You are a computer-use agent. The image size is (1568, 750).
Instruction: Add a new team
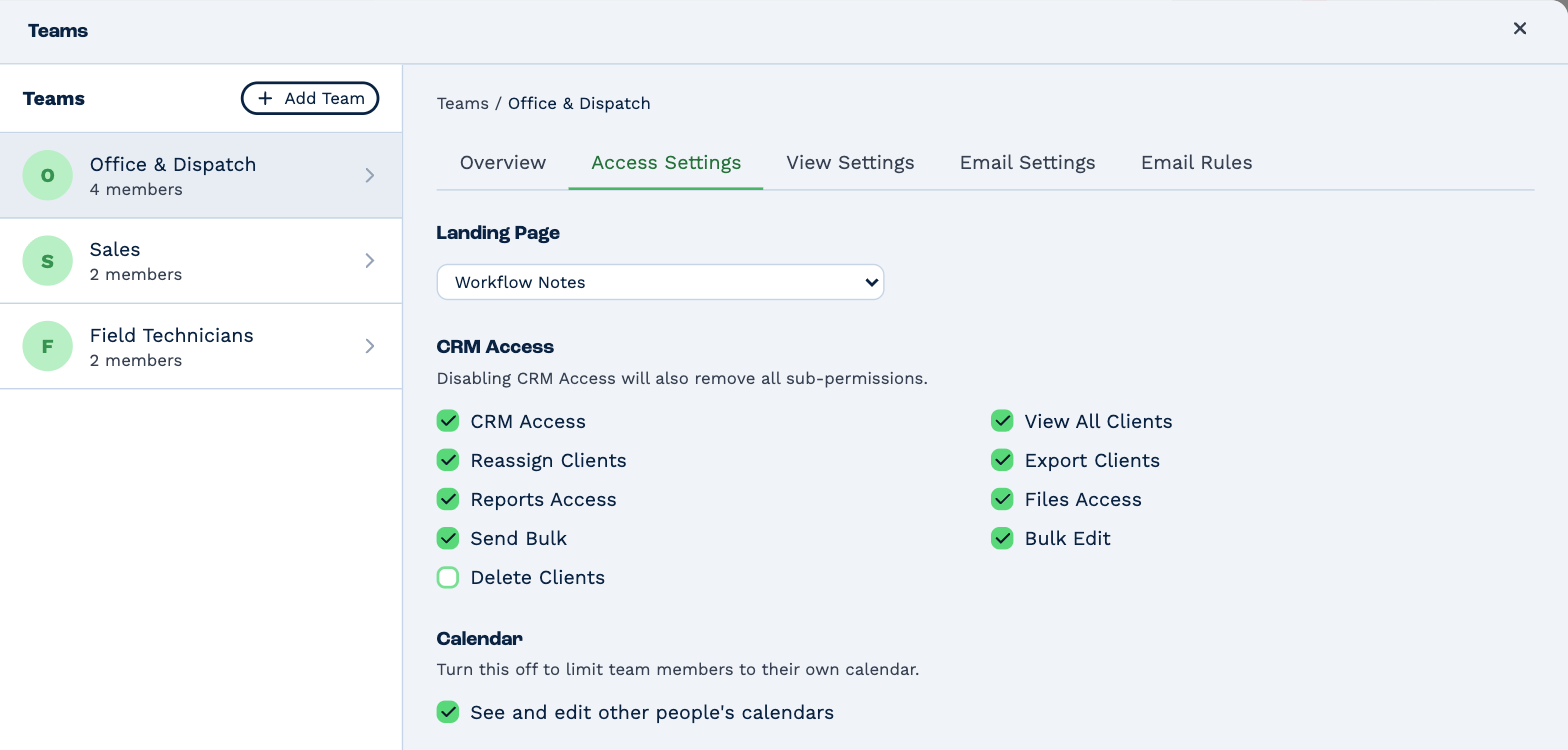(310, 98)
